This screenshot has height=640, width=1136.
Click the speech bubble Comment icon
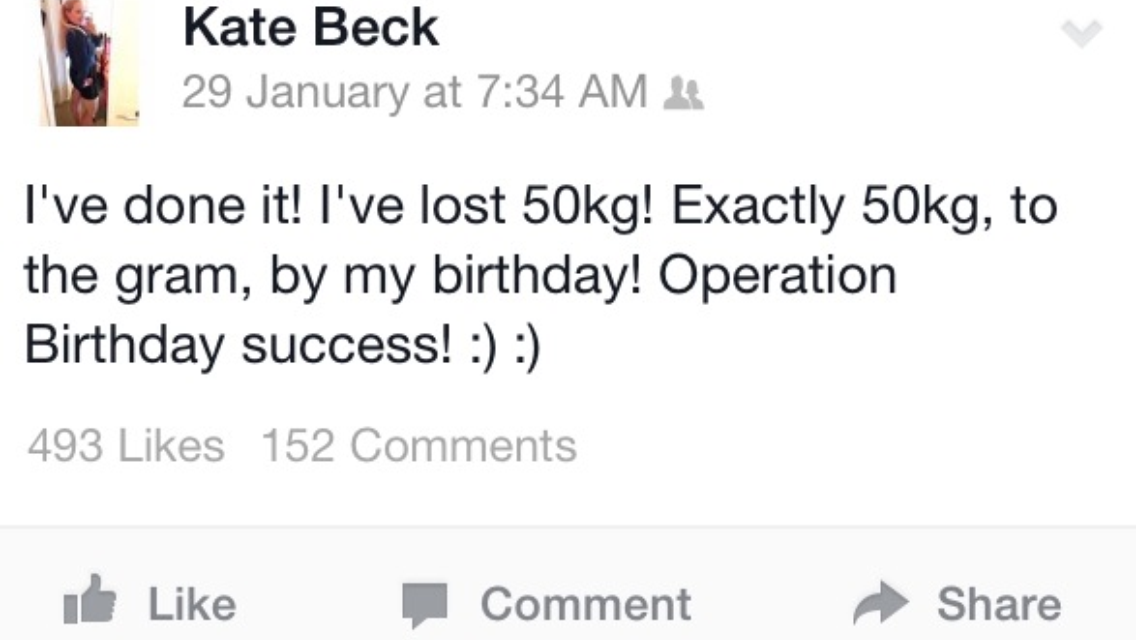pos(425,604)
